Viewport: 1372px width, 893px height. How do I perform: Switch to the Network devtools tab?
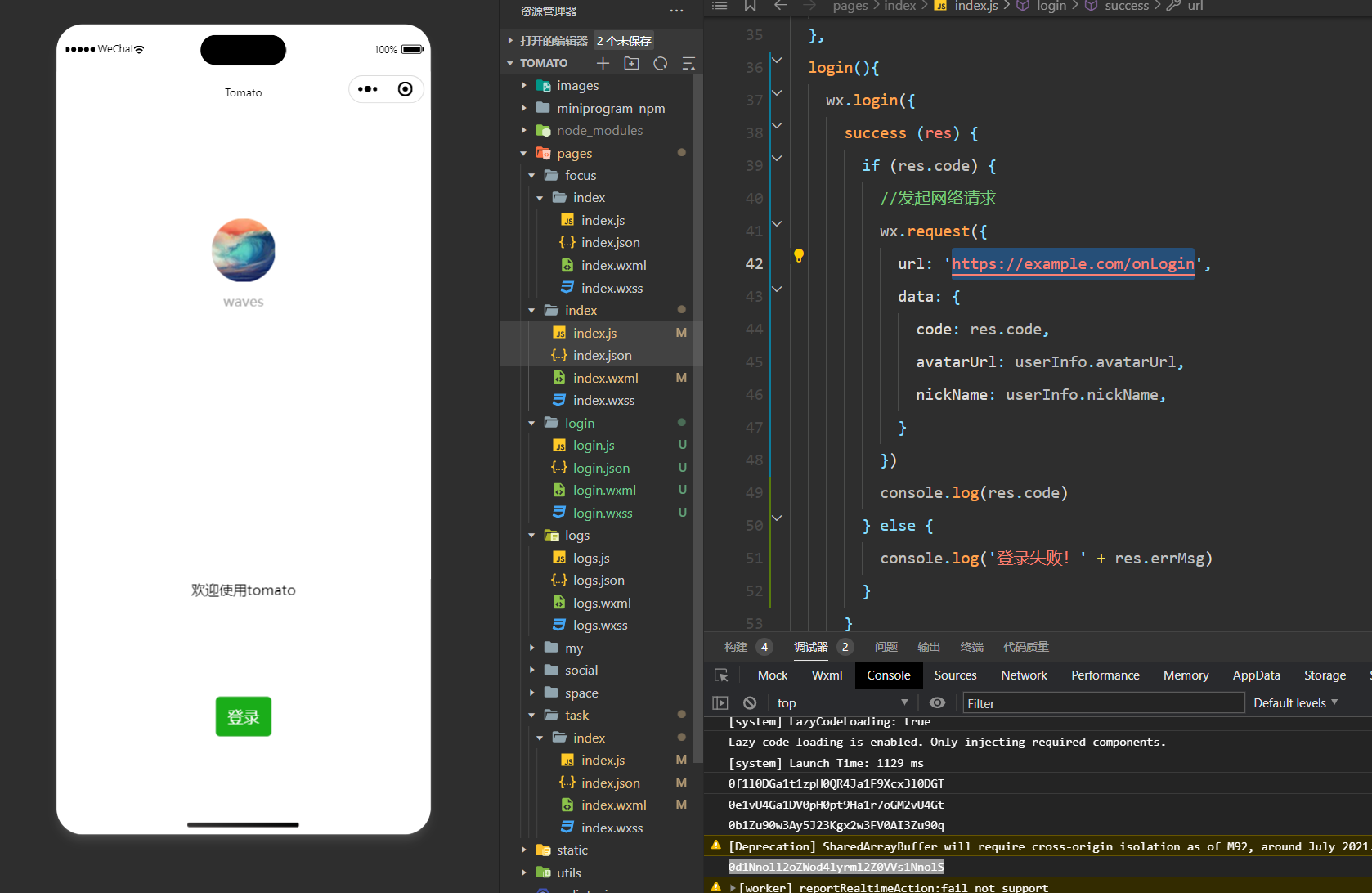tap(1024, 675)
